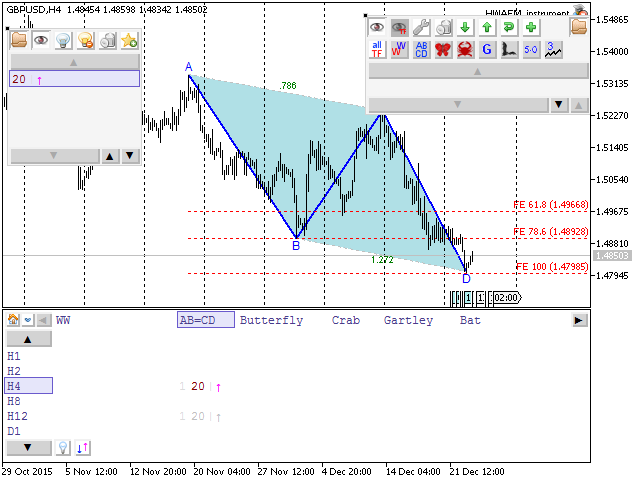Toggle the red butterfly pattern button
The width and height of the screenshot is (640, 480).
coord(443,50)
